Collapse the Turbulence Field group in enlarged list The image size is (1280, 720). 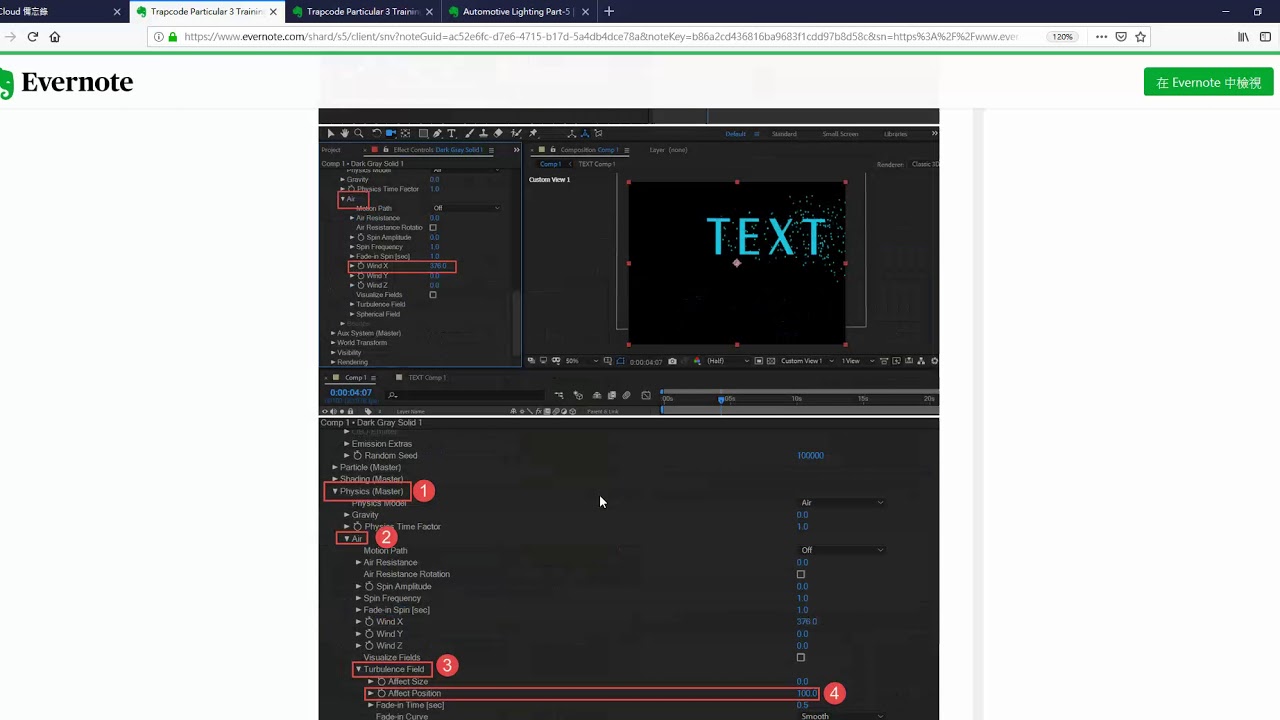pyautogui.click(x=358, y=670)
